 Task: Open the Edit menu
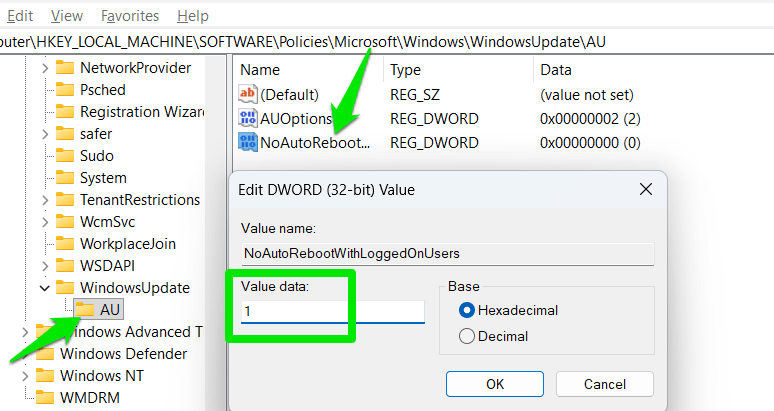coord(20,16)
